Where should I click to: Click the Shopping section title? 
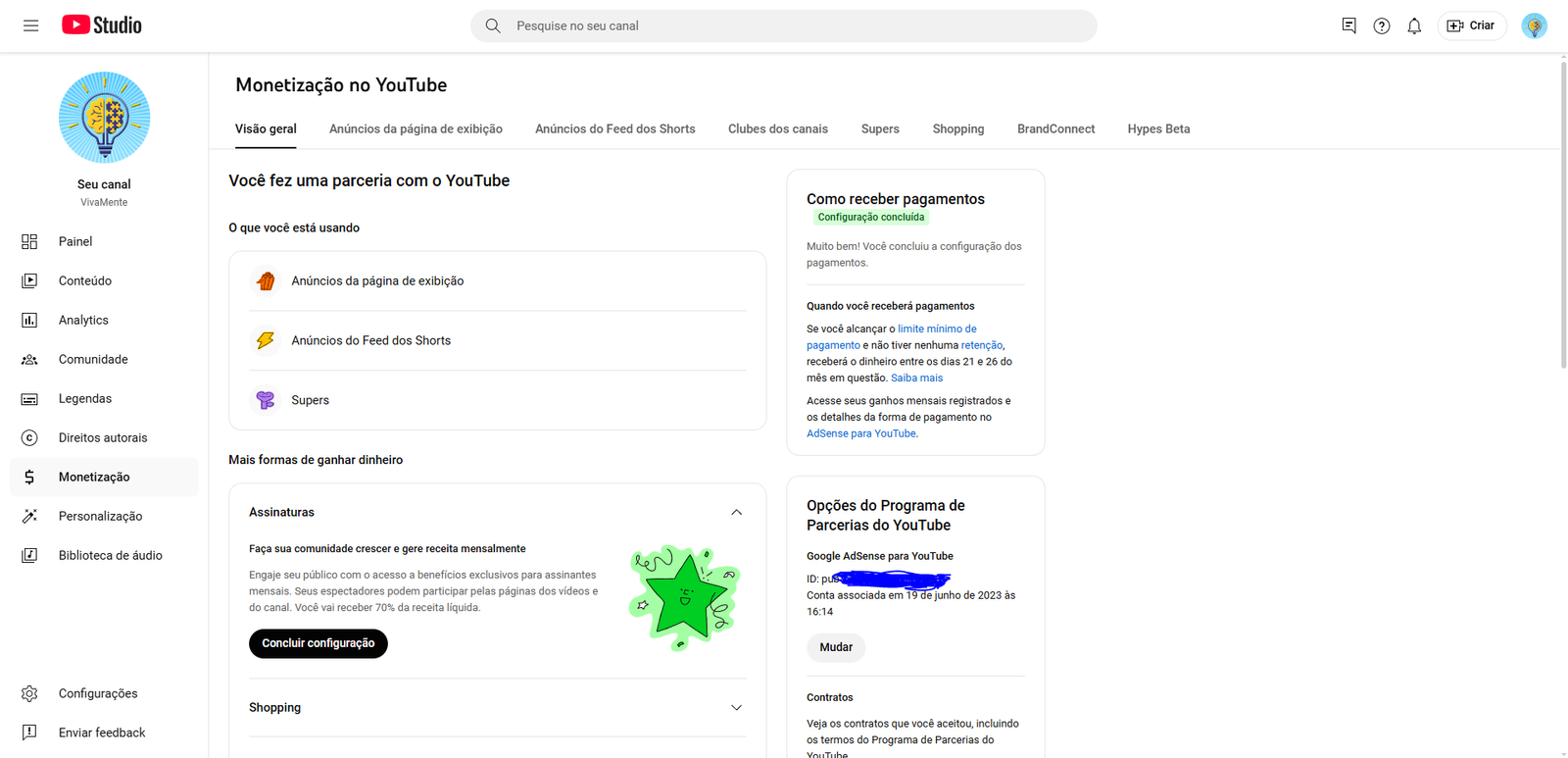click(274, 707)
